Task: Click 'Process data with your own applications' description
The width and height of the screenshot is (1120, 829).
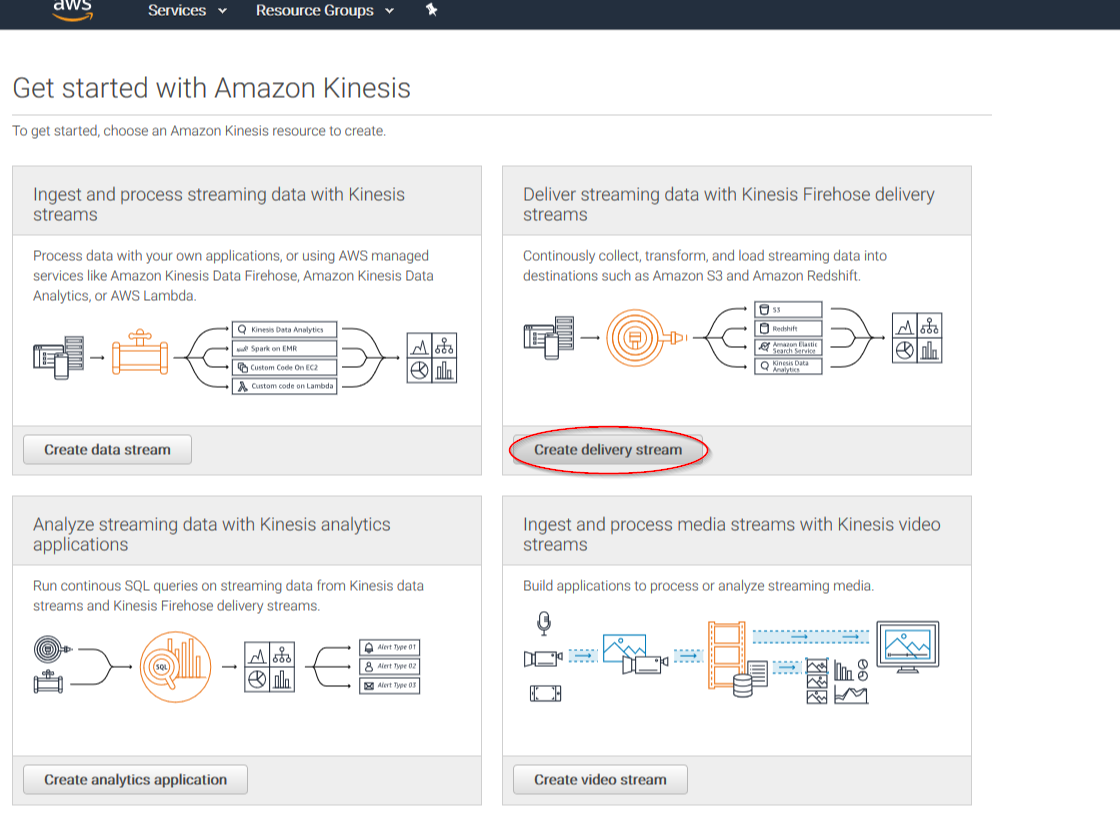Action: pos(233,276)
